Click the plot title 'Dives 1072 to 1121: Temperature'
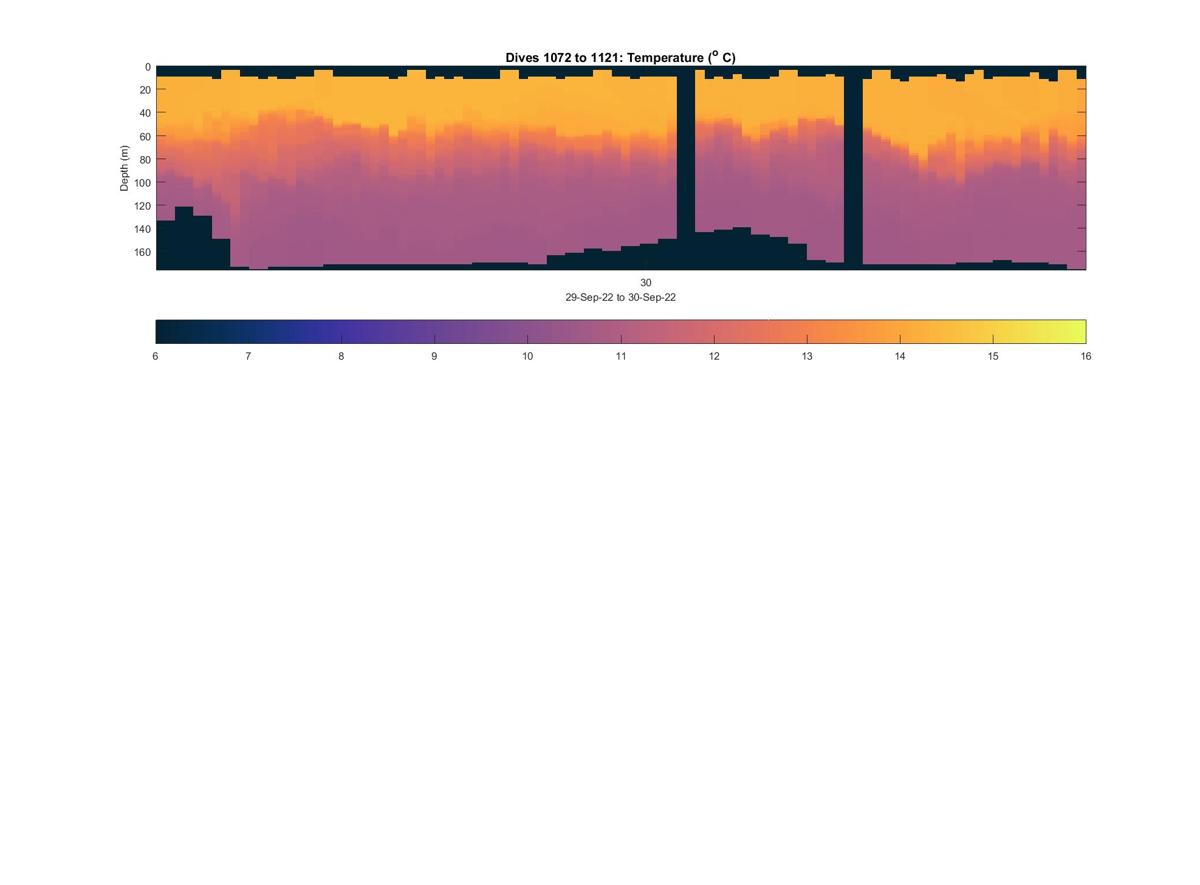Image resolution: width=1200 pixels, height=885 pixels. click(620, 58)
